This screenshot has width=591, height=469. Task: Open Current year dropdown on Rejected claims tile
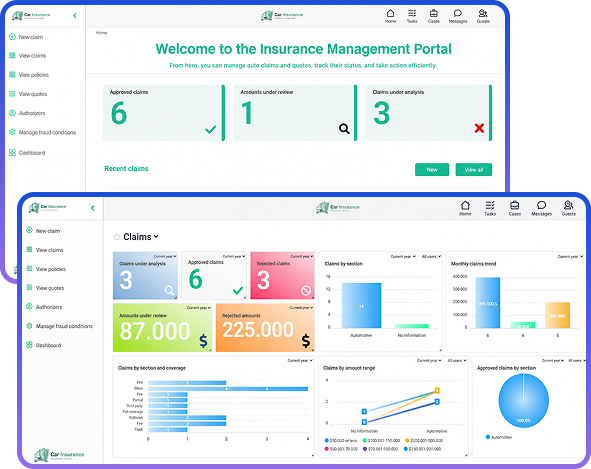[x=302, y=256]
